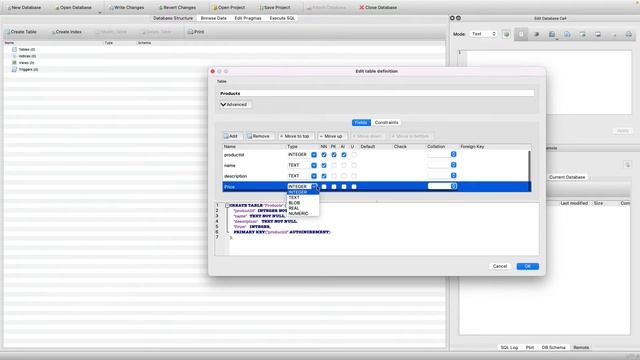Screen dimensions: 640x360
Task: Click Close Database red X button
Action: (378, 7)
